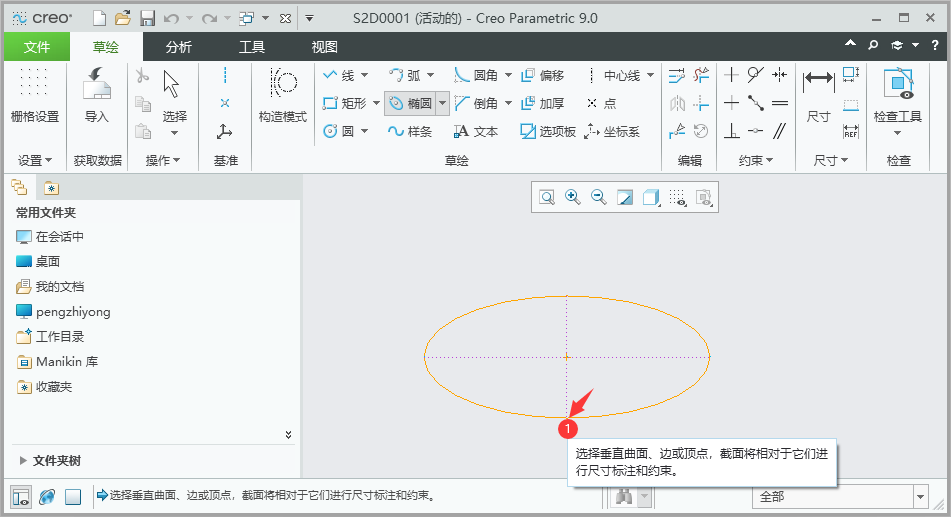The image size is (951, 517).
Task: Open Manikin 库 folder
Action: (58, 362)
